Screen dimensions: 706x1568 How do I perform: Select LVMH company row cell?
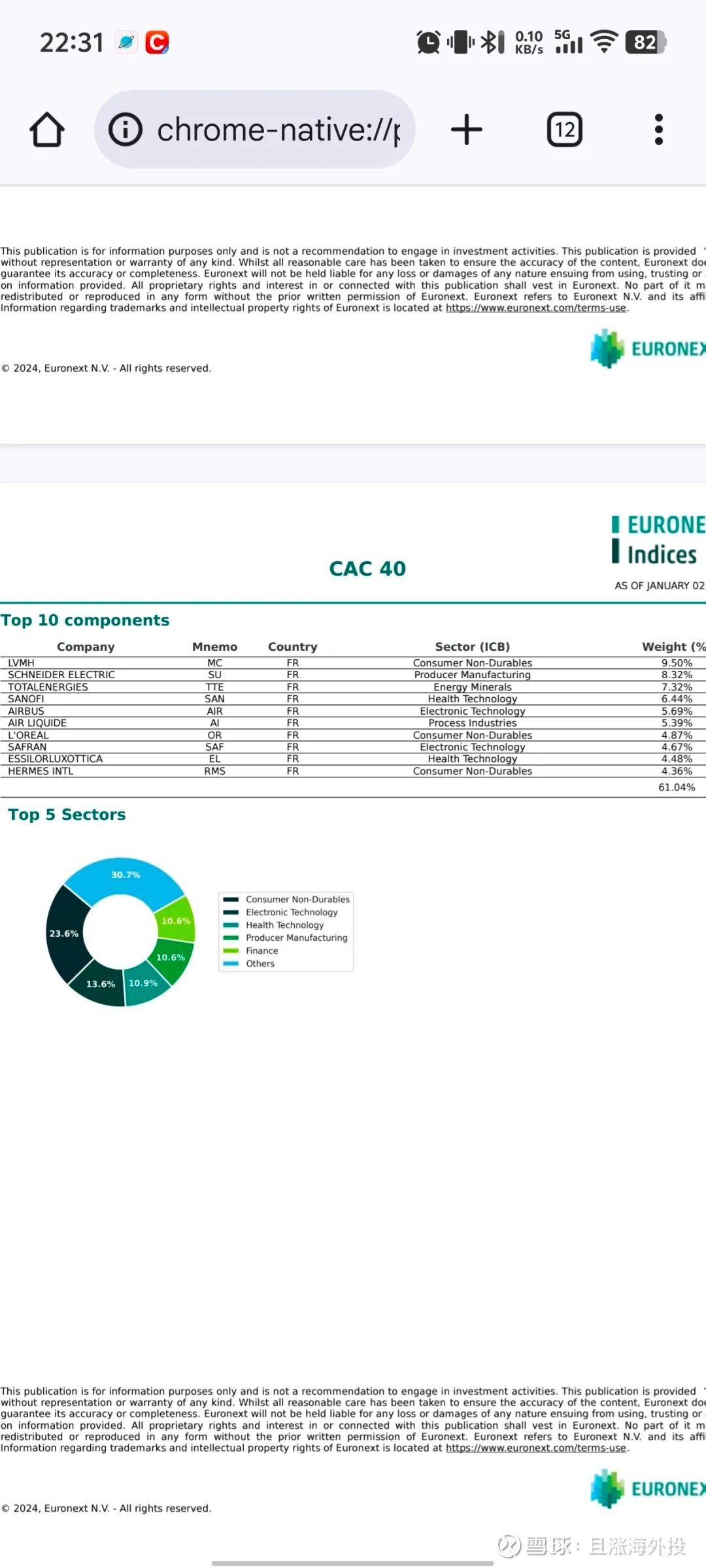coord(21,662)
